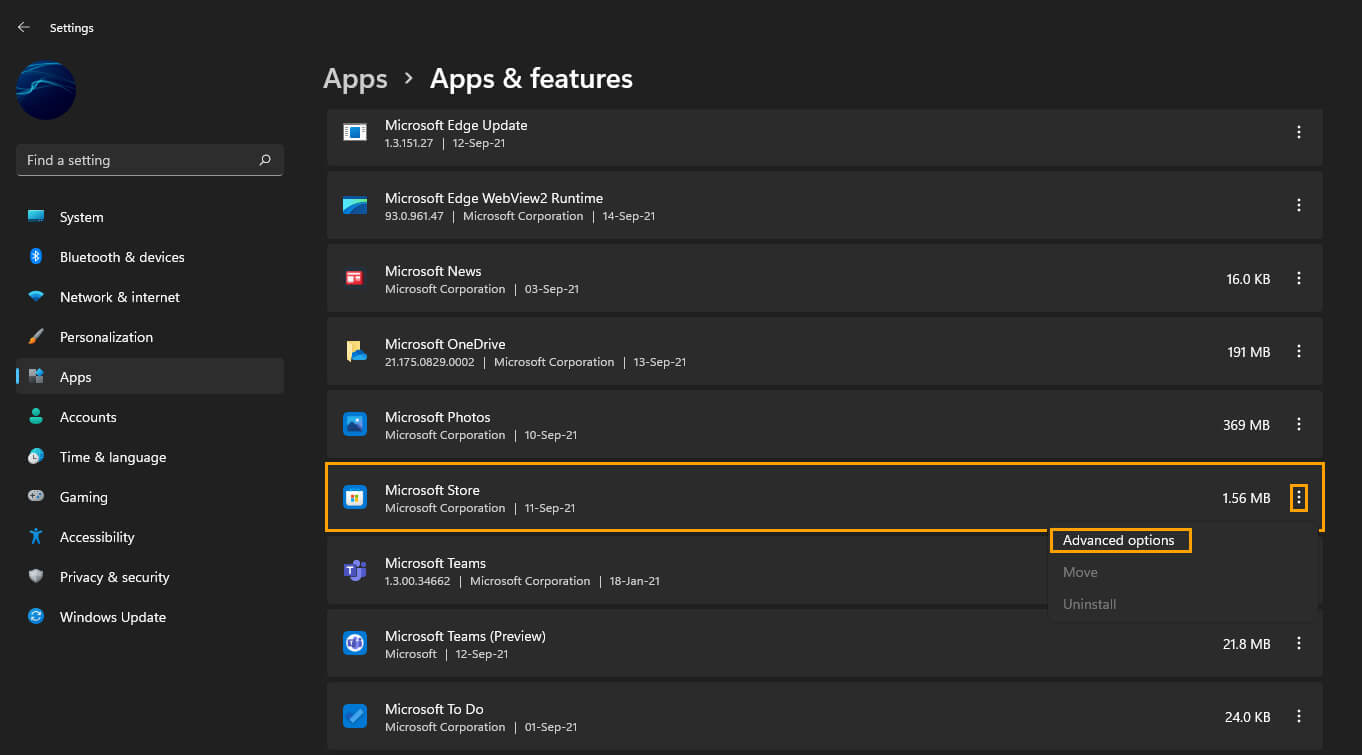Click the Privacy & security shield icon
The image size is (1362, 755).
(36, 577)
